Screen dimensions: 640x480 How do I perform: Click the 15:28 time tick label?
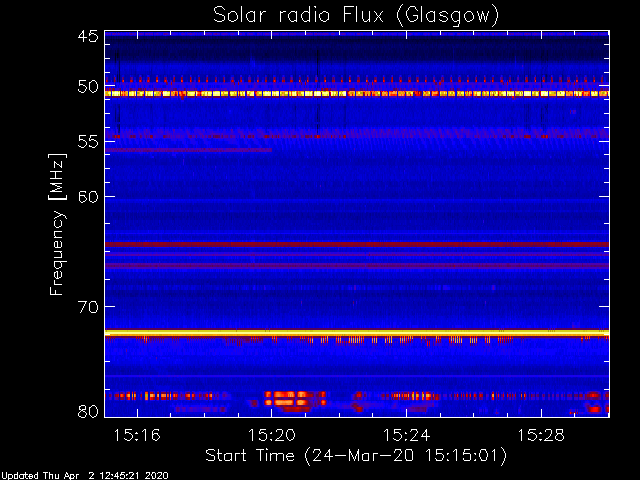(x=541, y=435)
